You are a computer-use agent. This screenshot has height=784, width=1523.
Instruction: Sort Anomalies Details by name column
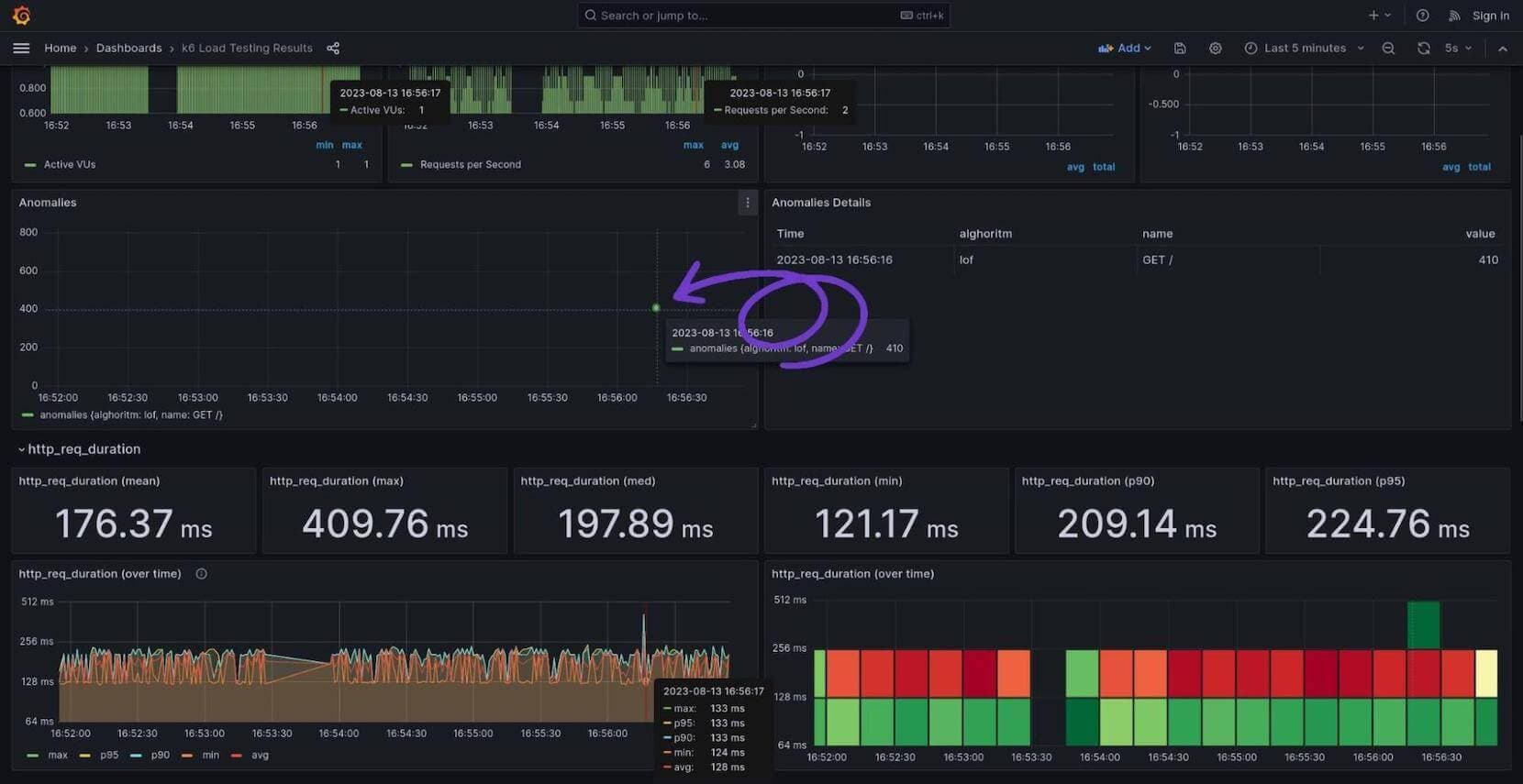coord(1157,234)
